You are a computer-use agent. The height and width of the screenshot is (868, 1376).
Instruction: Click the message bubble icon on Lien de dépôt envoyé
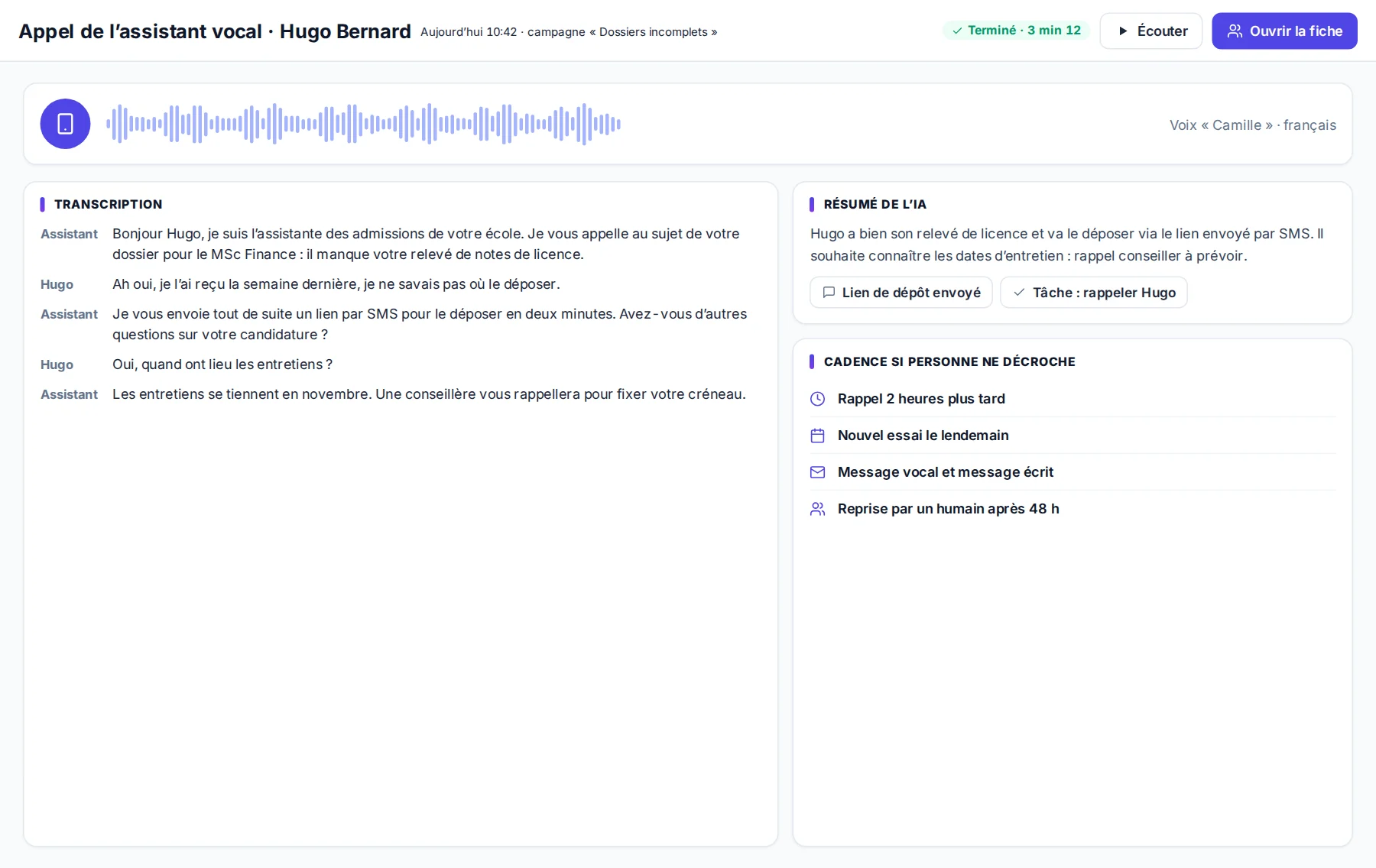pos(829,293)
